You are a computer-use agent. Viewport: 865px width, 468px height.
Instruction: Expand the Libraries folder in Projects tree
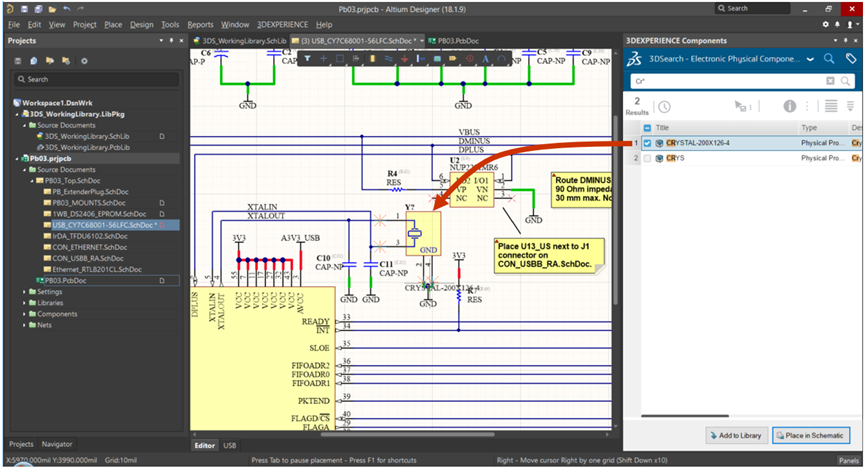[x=24, y=302]
